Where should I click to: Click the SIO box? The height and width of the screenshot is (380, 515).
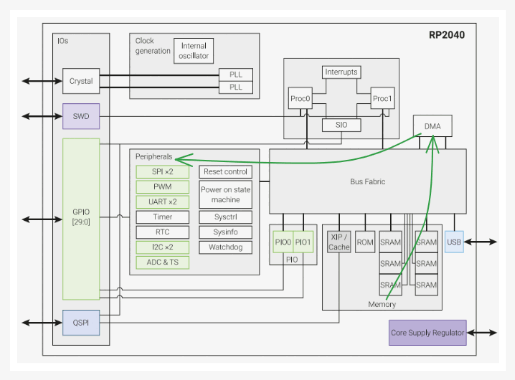(x=341, y=125)
